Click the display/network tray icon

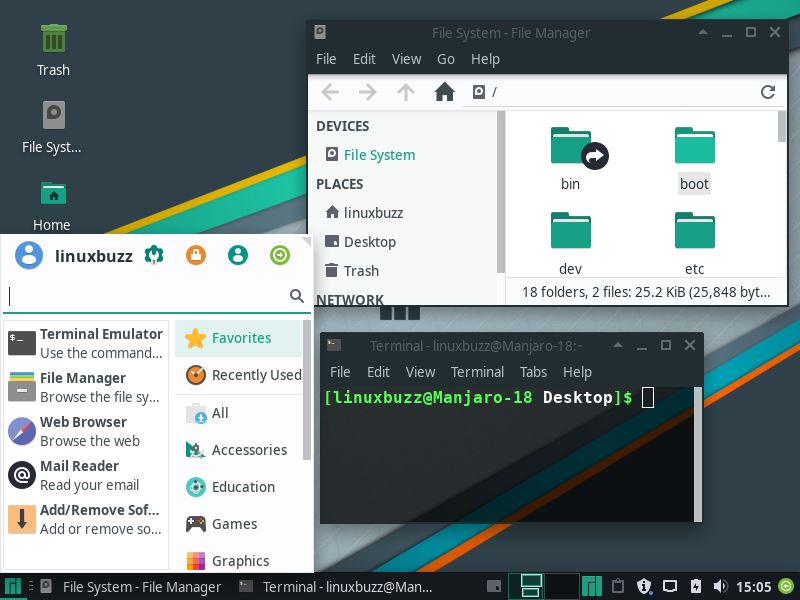tap(669, 586)
